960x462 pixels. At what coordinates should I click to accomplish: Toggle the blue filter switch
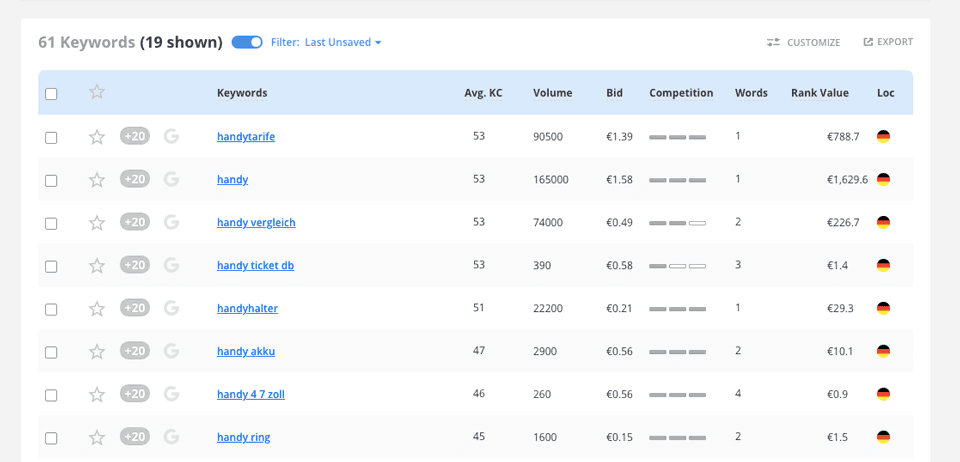point(247,42)
